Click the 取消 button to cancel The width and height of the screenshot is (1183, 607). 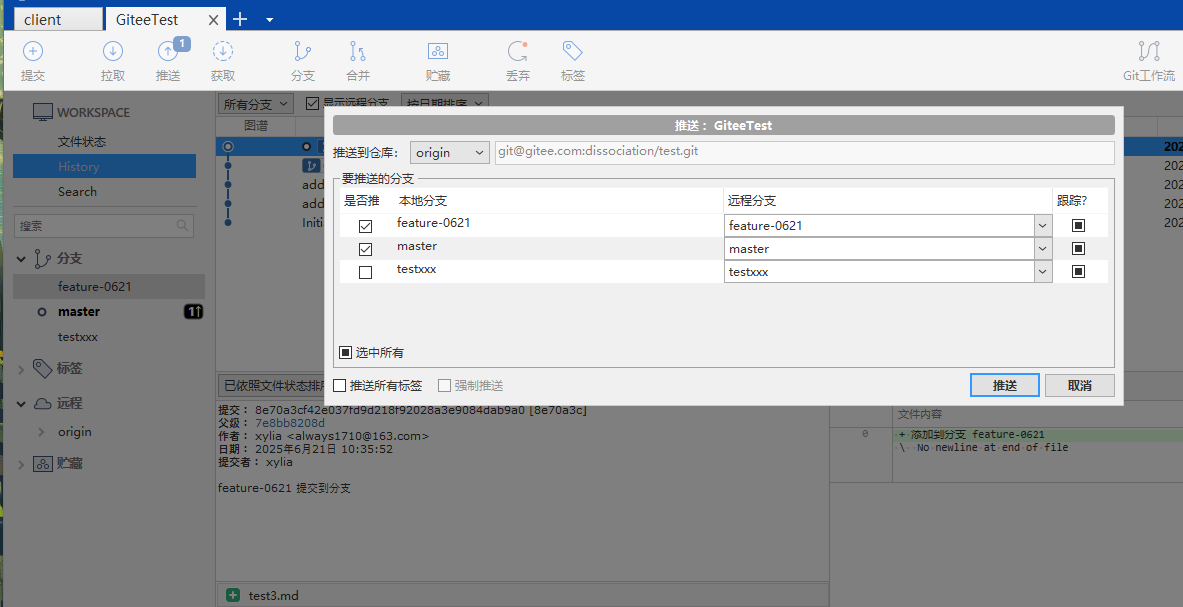[x=1079, y=386]
